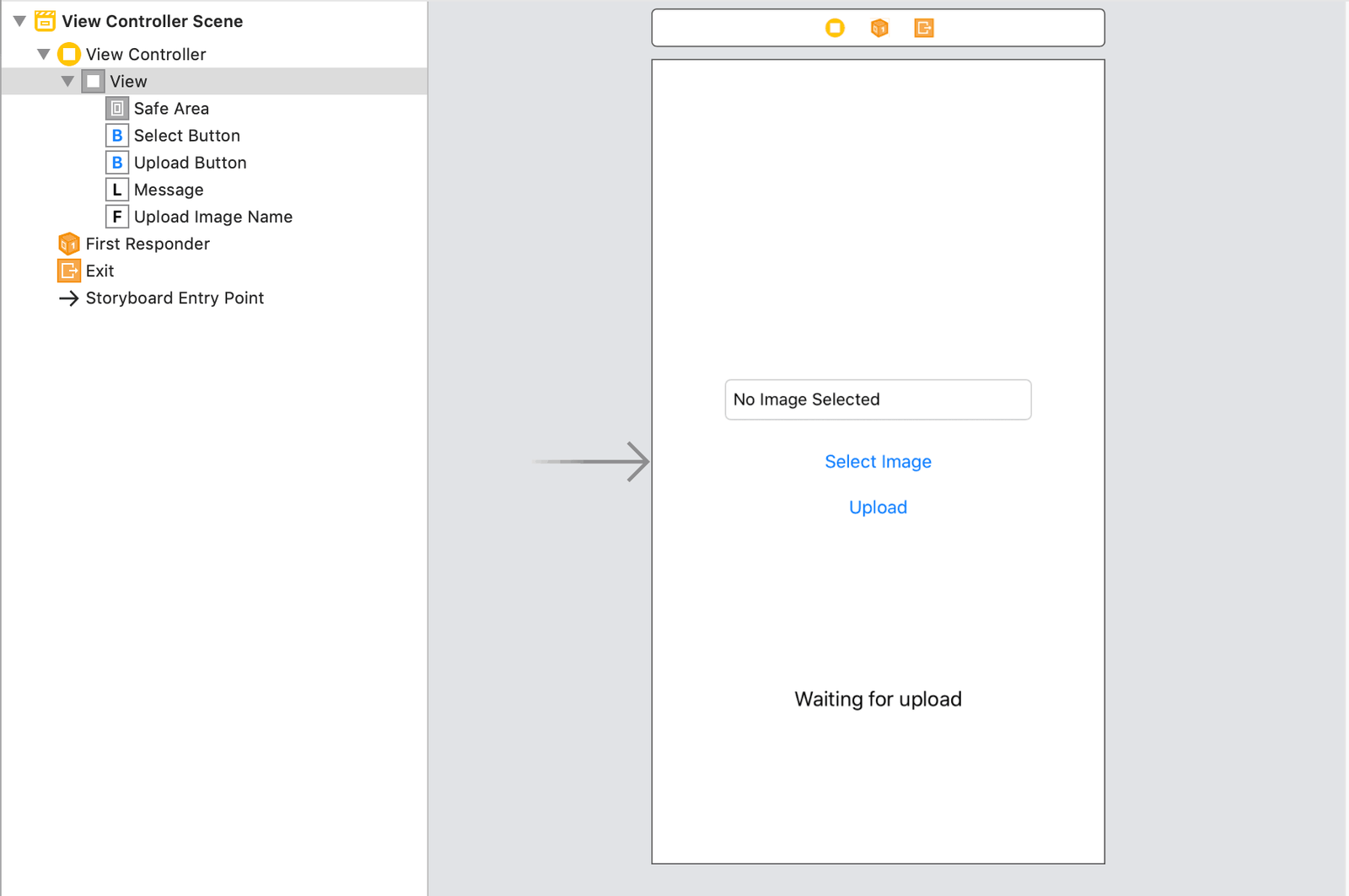Screen dimensions: 1349x896
Task: Collapse the View Controller disclosure triangle
Action: (x=44, y=54)
